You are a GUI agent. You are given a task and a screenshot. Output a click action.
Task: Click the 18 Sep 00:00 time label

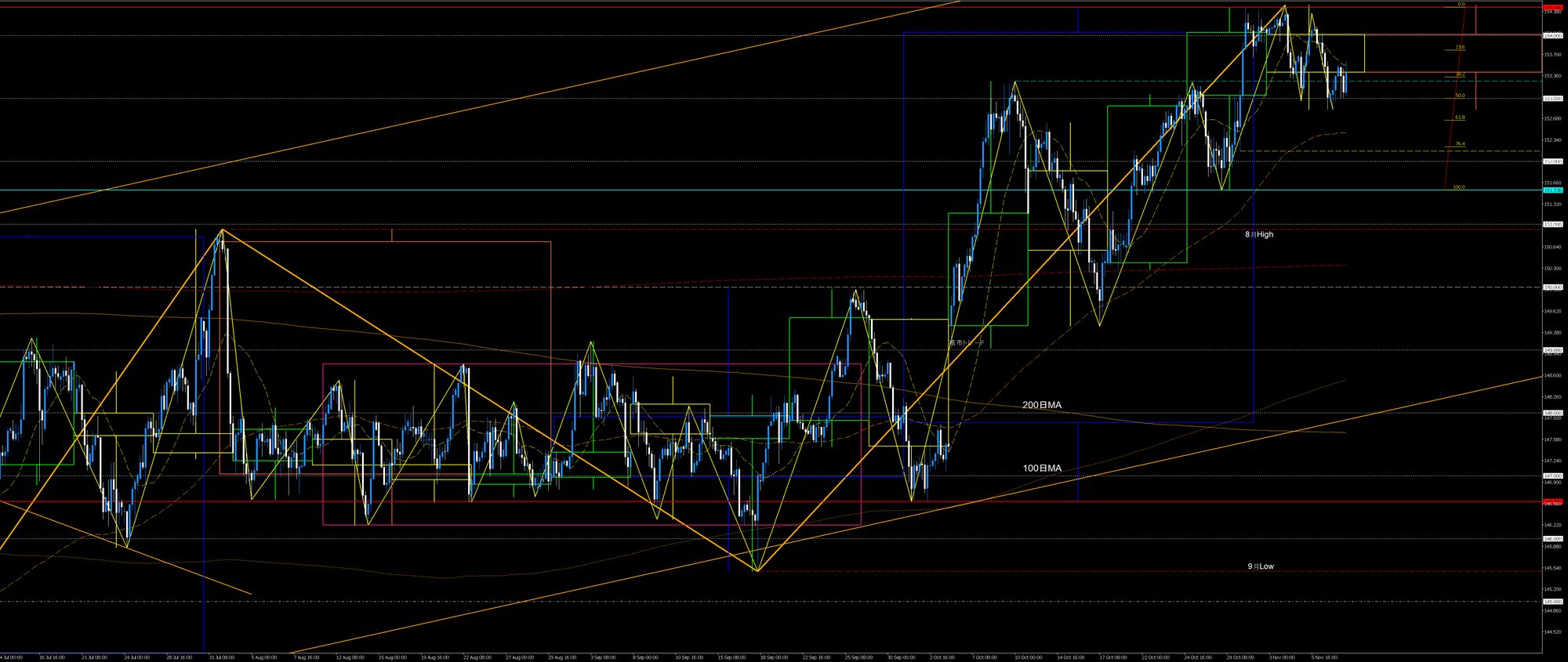coord(773,657)
